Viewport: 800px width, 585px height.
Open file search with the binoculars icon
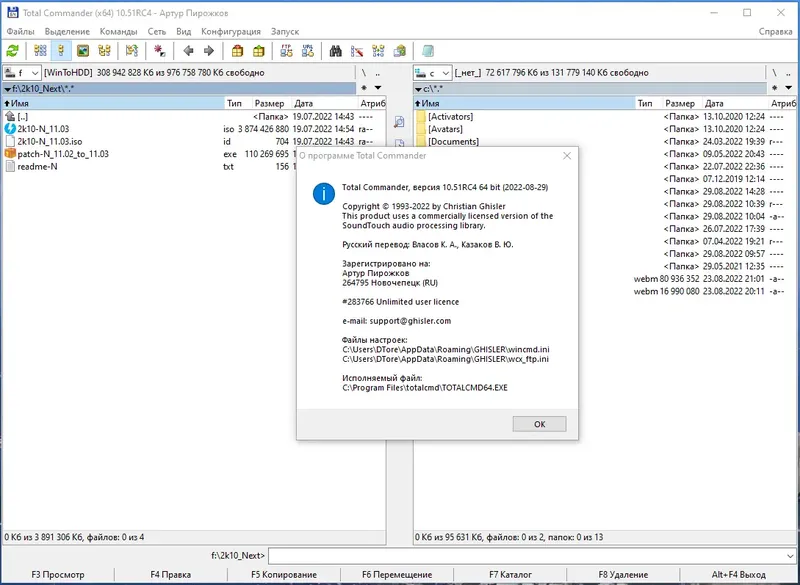[x=336, y=51]
